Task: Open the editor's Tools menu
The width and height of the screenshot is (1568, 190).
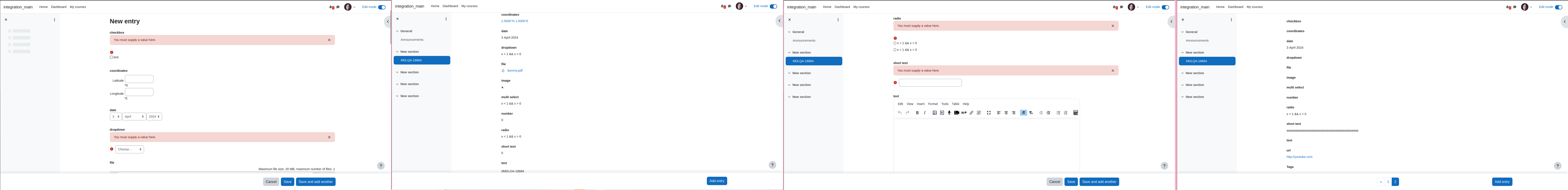Action: (x=945, y=104)
